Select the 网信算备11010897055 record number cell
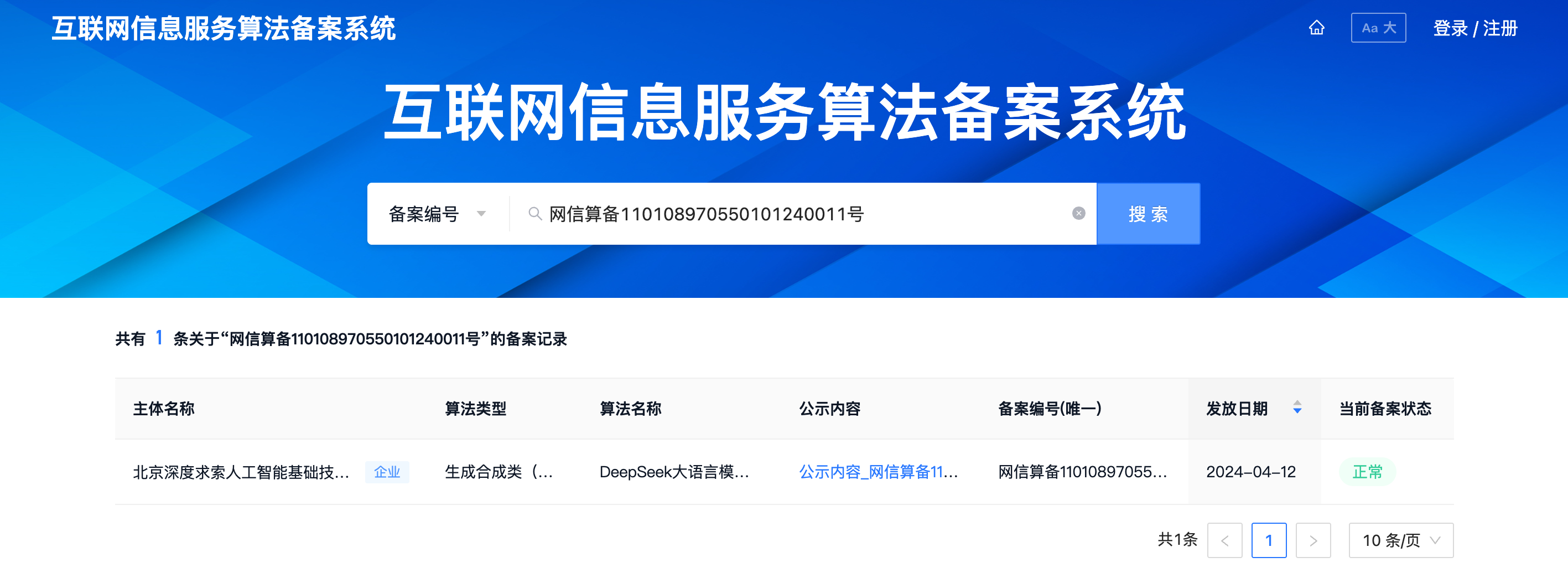 coord(1082,472)
